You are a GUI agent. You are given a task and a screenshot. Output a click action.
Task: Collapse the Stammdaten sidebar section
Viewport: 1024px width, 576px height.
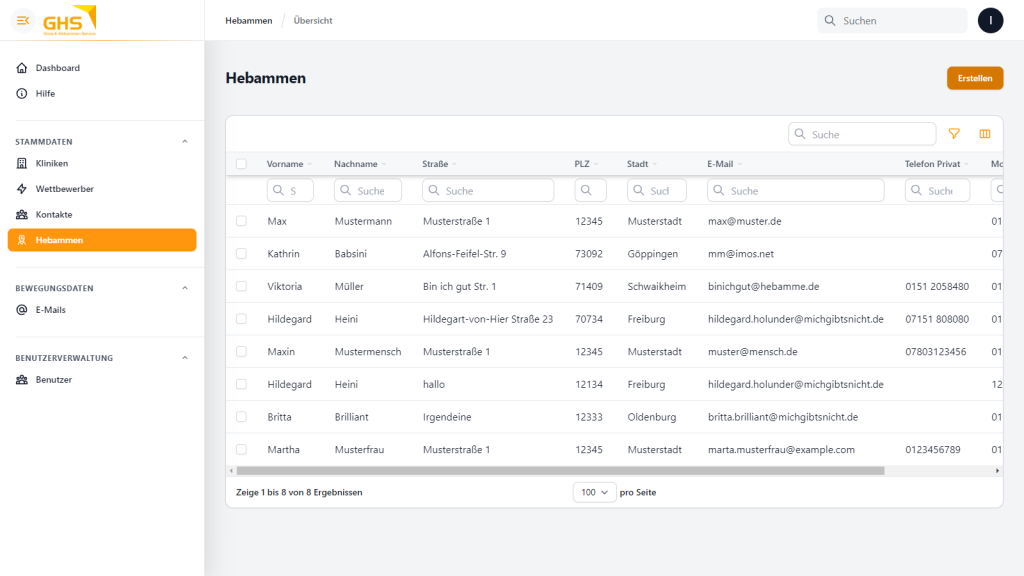(x=185, y=142)
